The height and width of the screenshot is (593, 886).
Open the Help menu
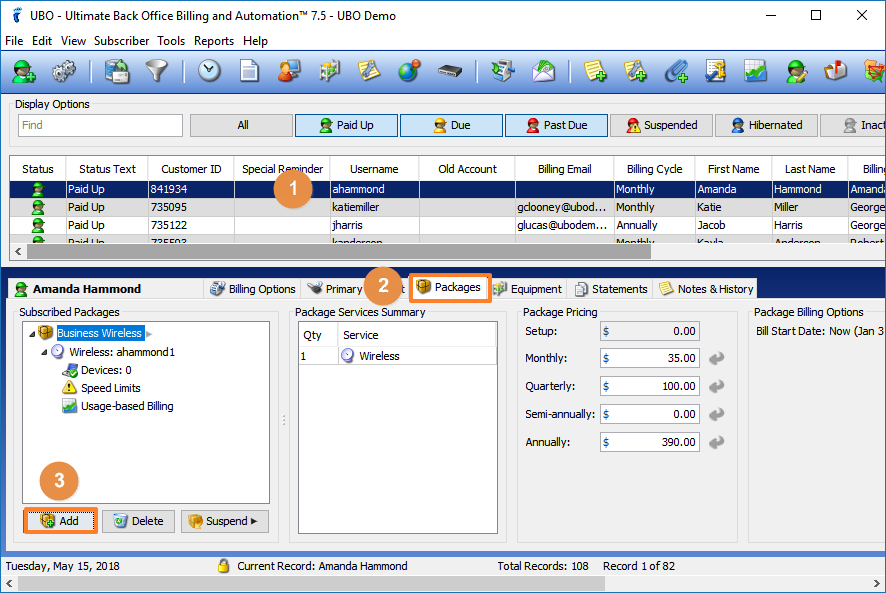pos(255,41)
